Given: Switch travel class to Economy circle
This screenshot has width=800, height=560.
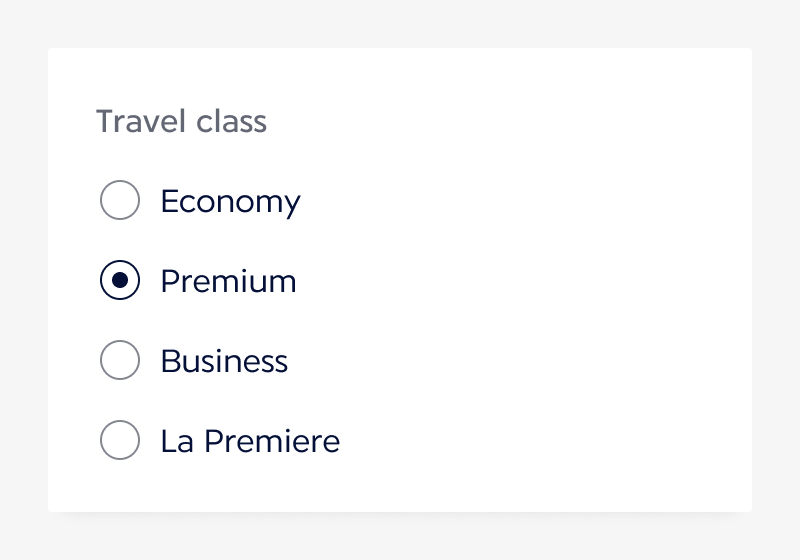Looking at the screenshot, I should [120, 201].
